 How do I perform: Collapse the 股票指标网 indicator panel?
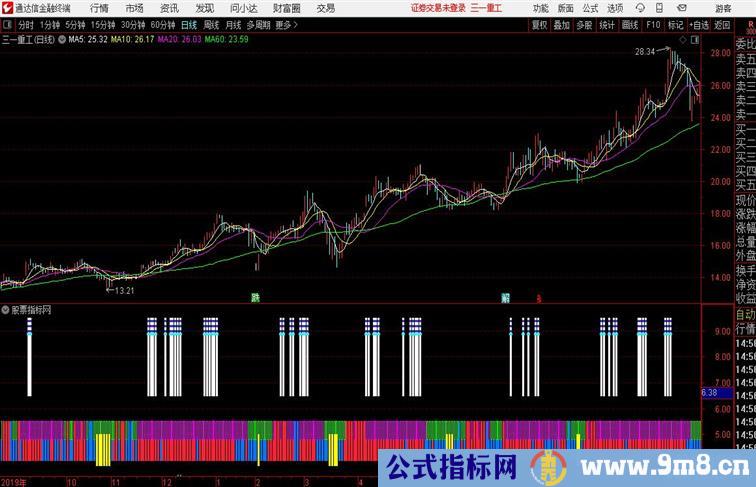click(x=6, y=311)
